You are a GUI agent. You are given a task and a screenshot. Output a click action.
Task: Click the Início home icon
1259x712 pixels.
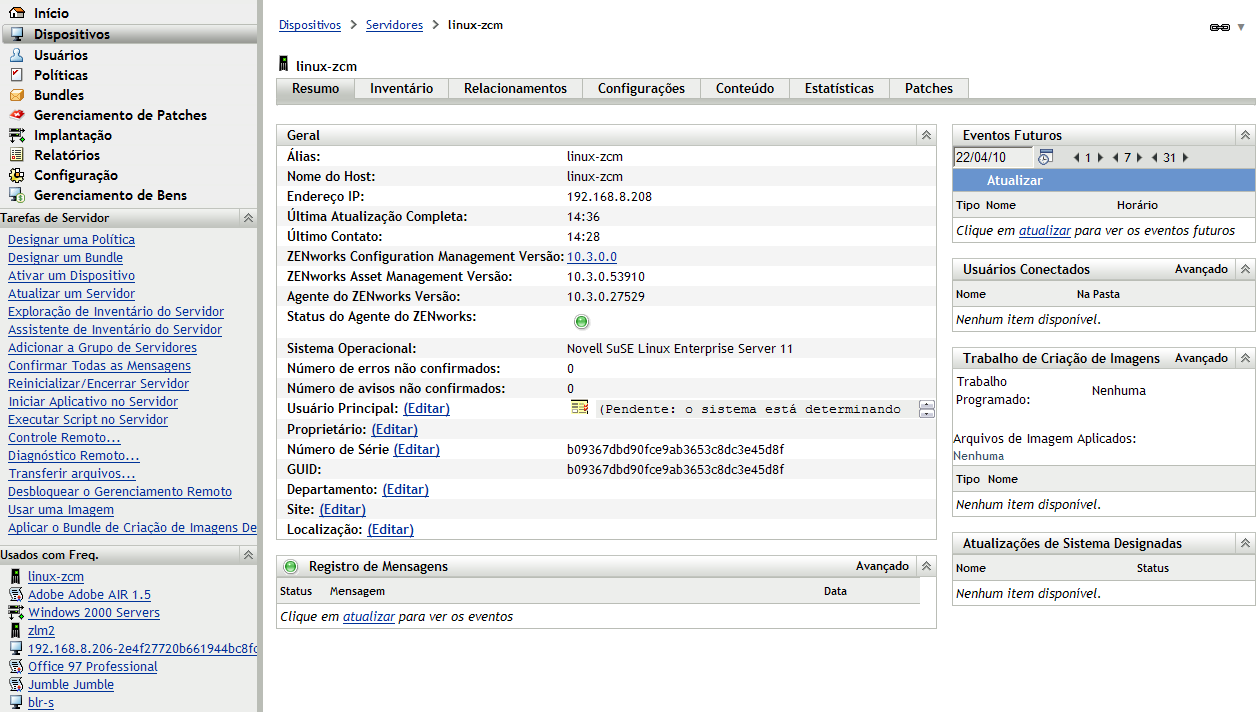tap(17, 14)
